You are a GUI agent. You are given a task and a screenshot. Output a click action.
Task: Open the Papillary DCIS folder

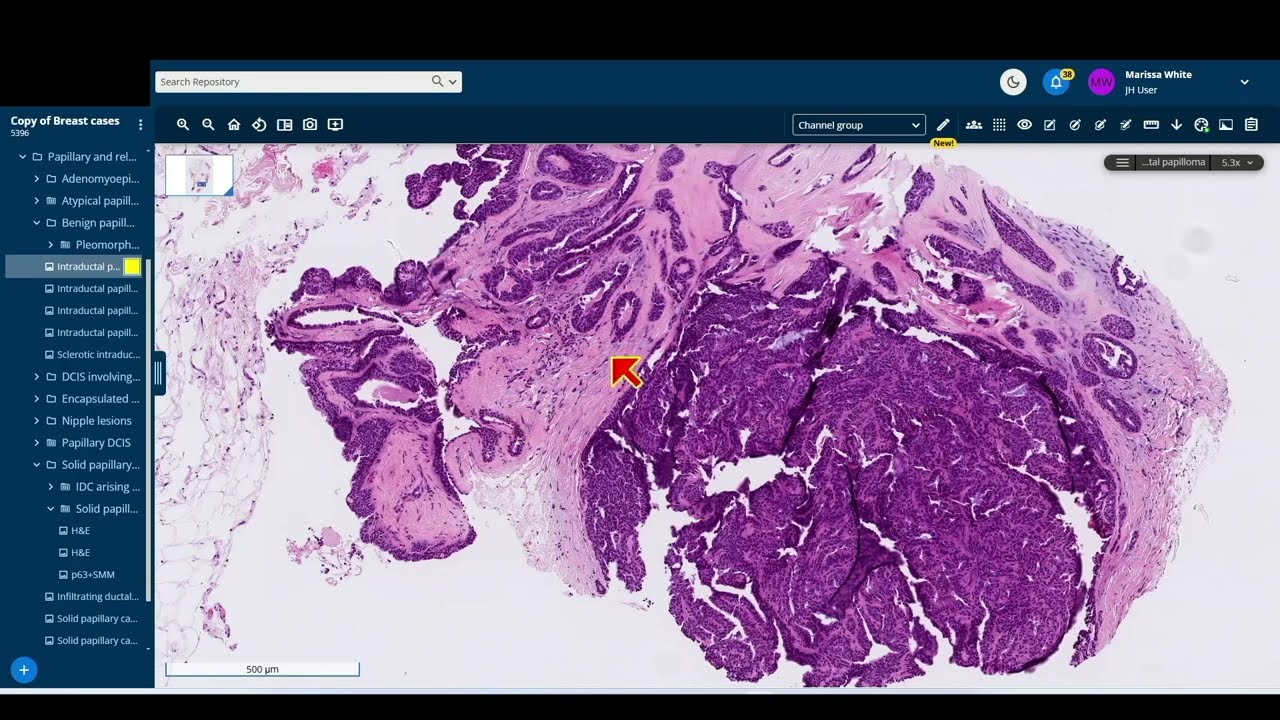click(x=96, y=443)
